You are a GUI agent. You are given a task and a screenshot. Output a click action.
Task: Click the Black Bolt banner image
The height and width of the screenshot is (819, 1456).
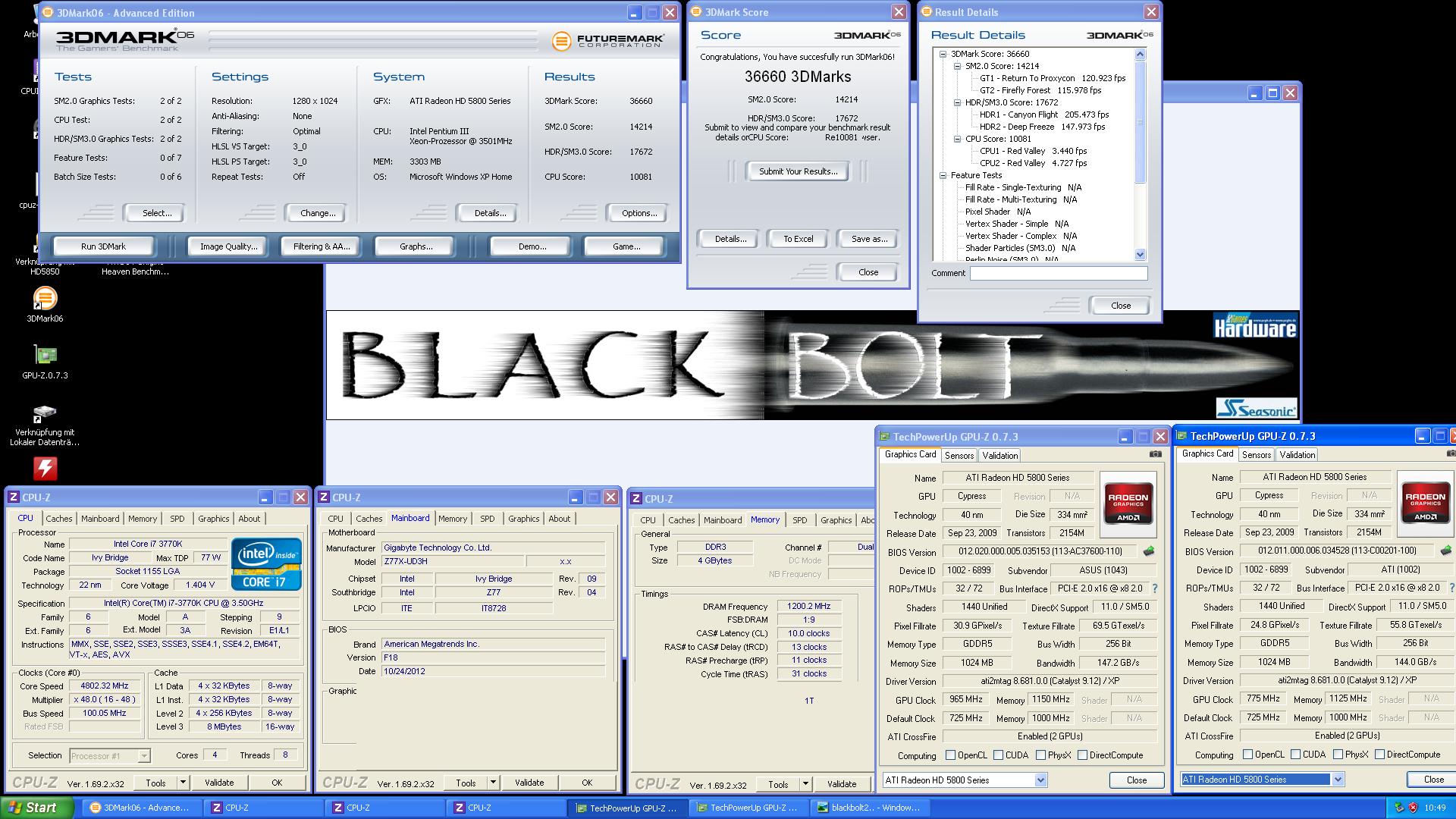pos(812,365)
